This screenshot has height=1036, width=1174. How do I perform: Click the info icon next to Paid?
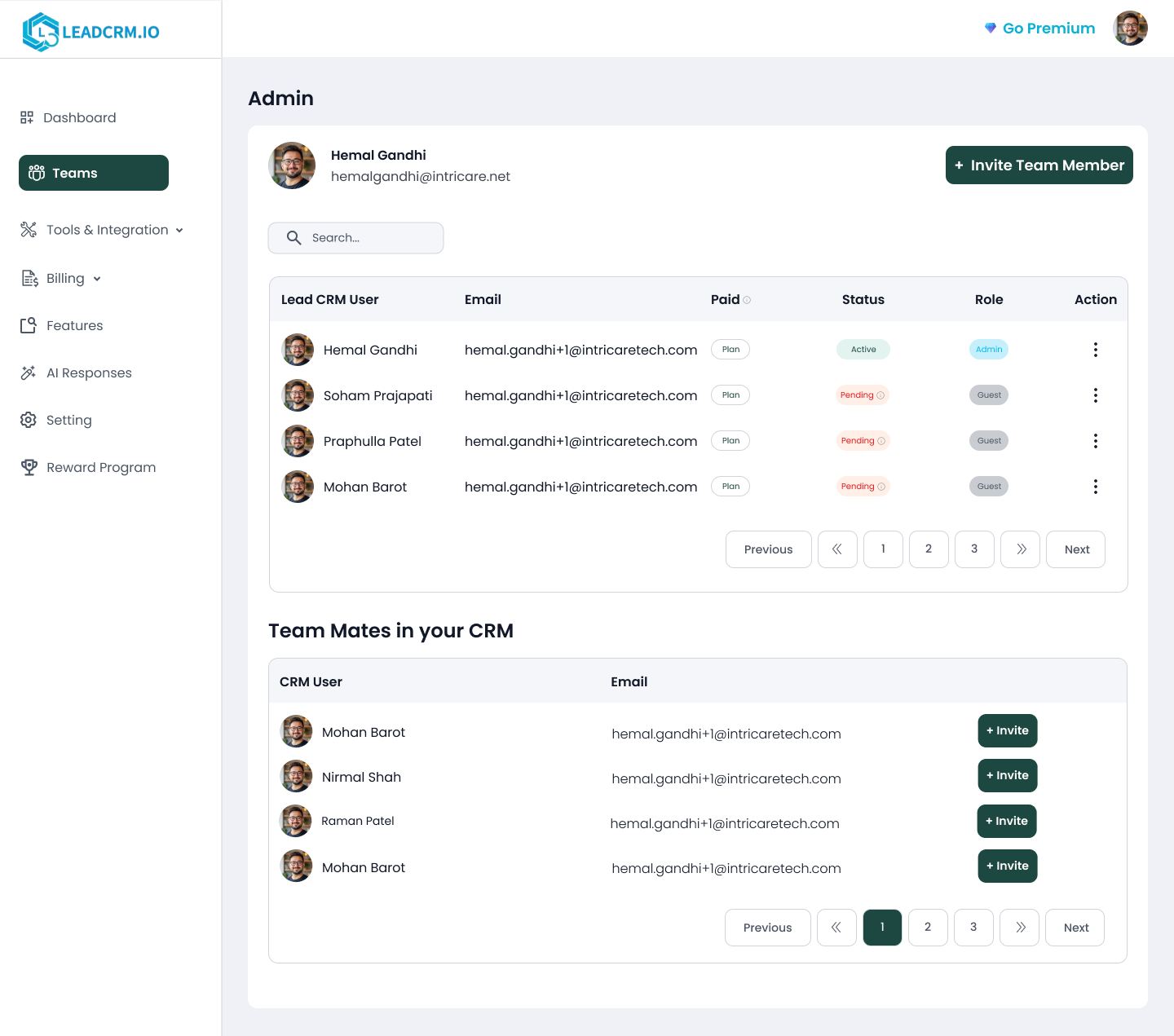747,300
